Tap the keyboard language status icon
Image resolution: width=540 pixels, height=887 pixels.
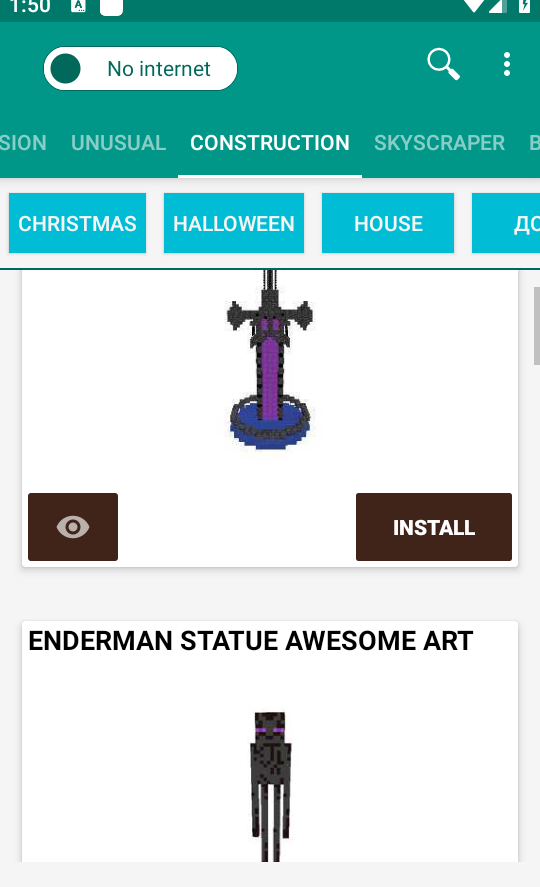tap(78, 6)
